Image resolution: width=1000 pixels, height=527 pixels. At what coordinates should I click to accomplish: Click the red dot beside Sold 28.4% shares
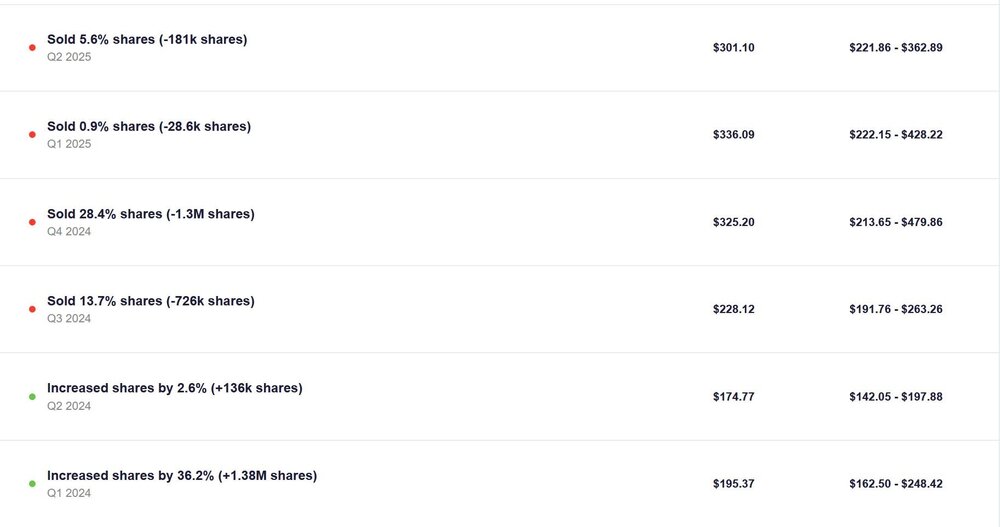tap(32, 222)
